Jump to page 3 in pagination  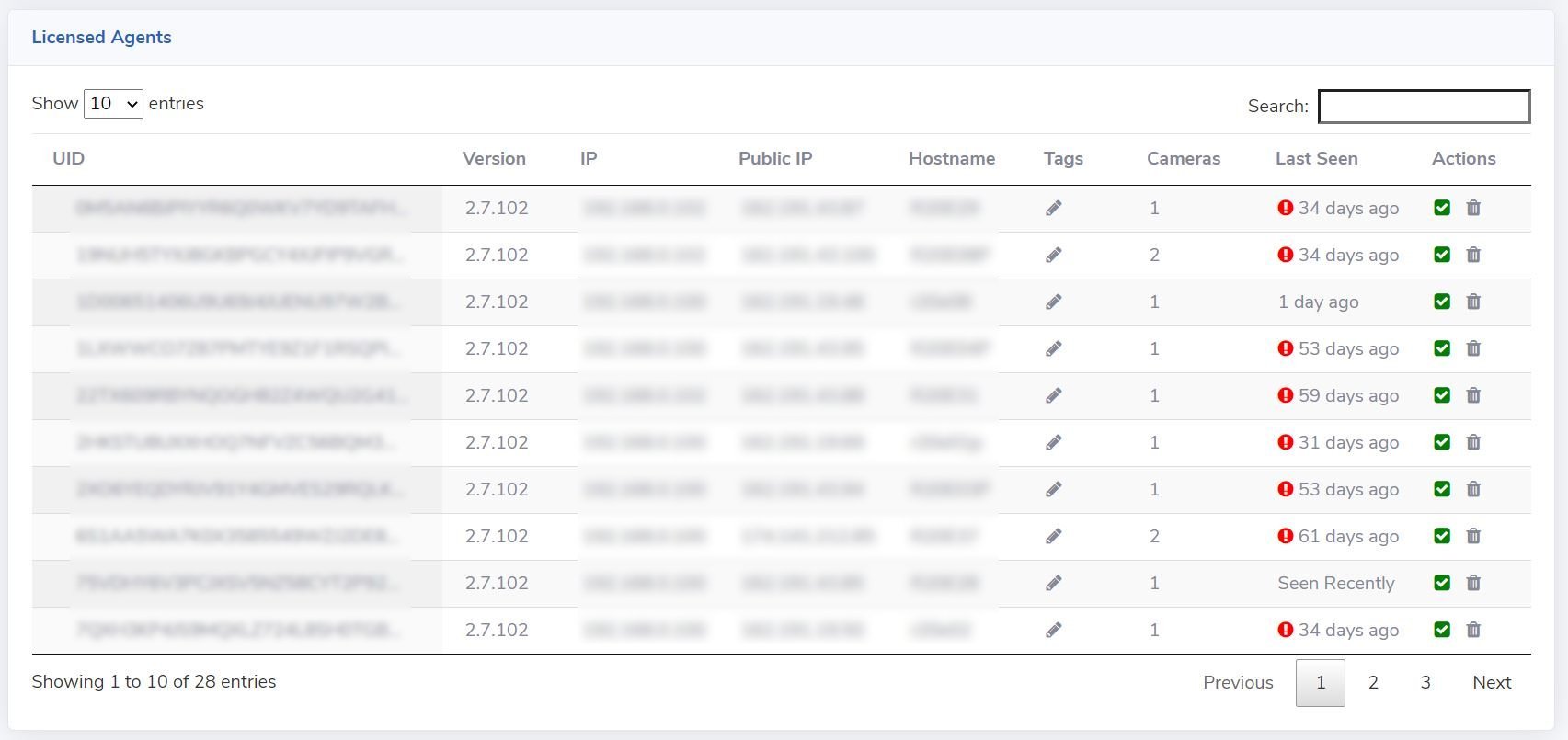pos(1425,682)
